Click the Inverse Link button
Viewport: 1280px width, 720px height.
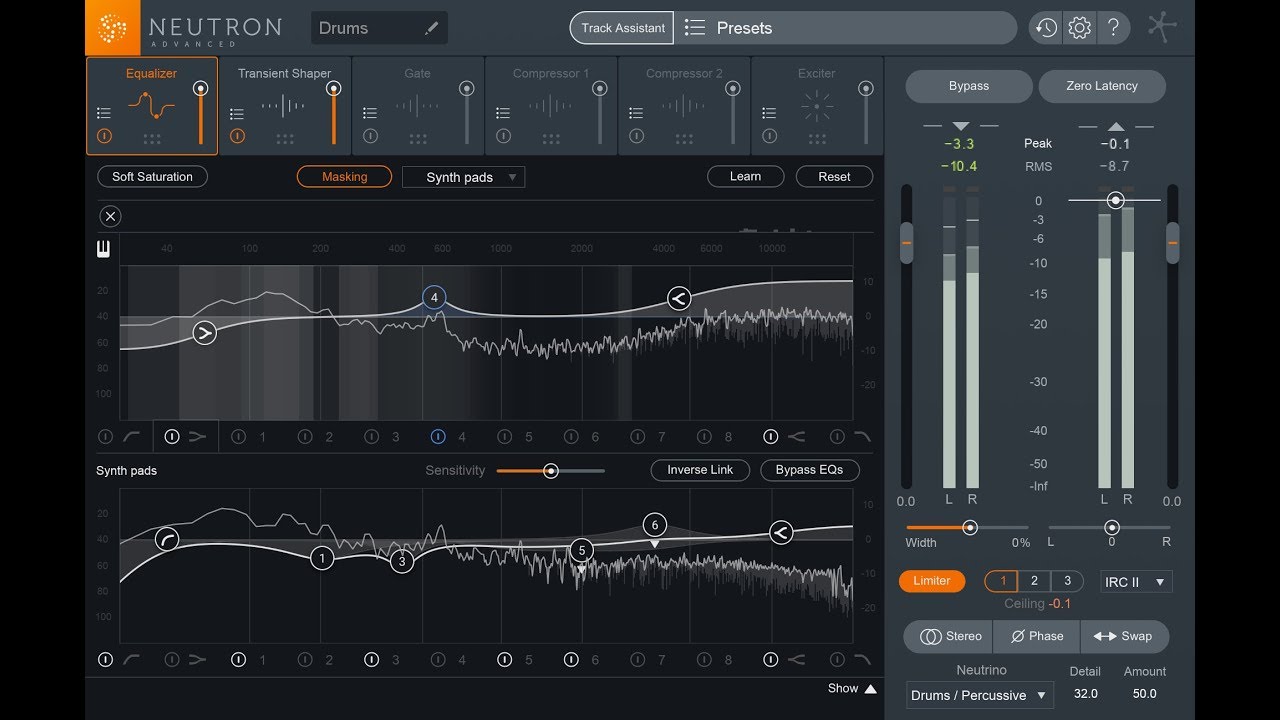point(700,470)
